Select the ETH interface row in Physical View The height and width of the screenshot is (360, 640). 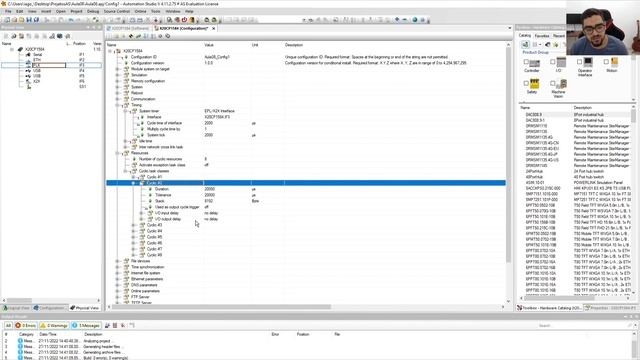coord(51,60)
